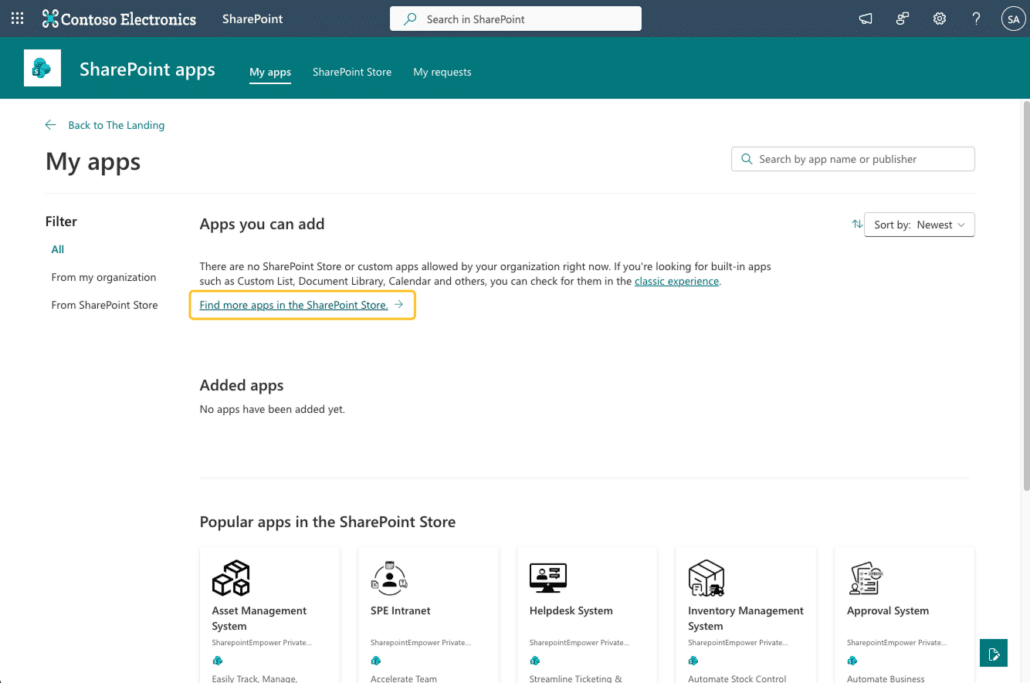Click the megaphone announcements icon
Image resolution: width=1030 pixels, height=683 pixels.
[866, 18]
